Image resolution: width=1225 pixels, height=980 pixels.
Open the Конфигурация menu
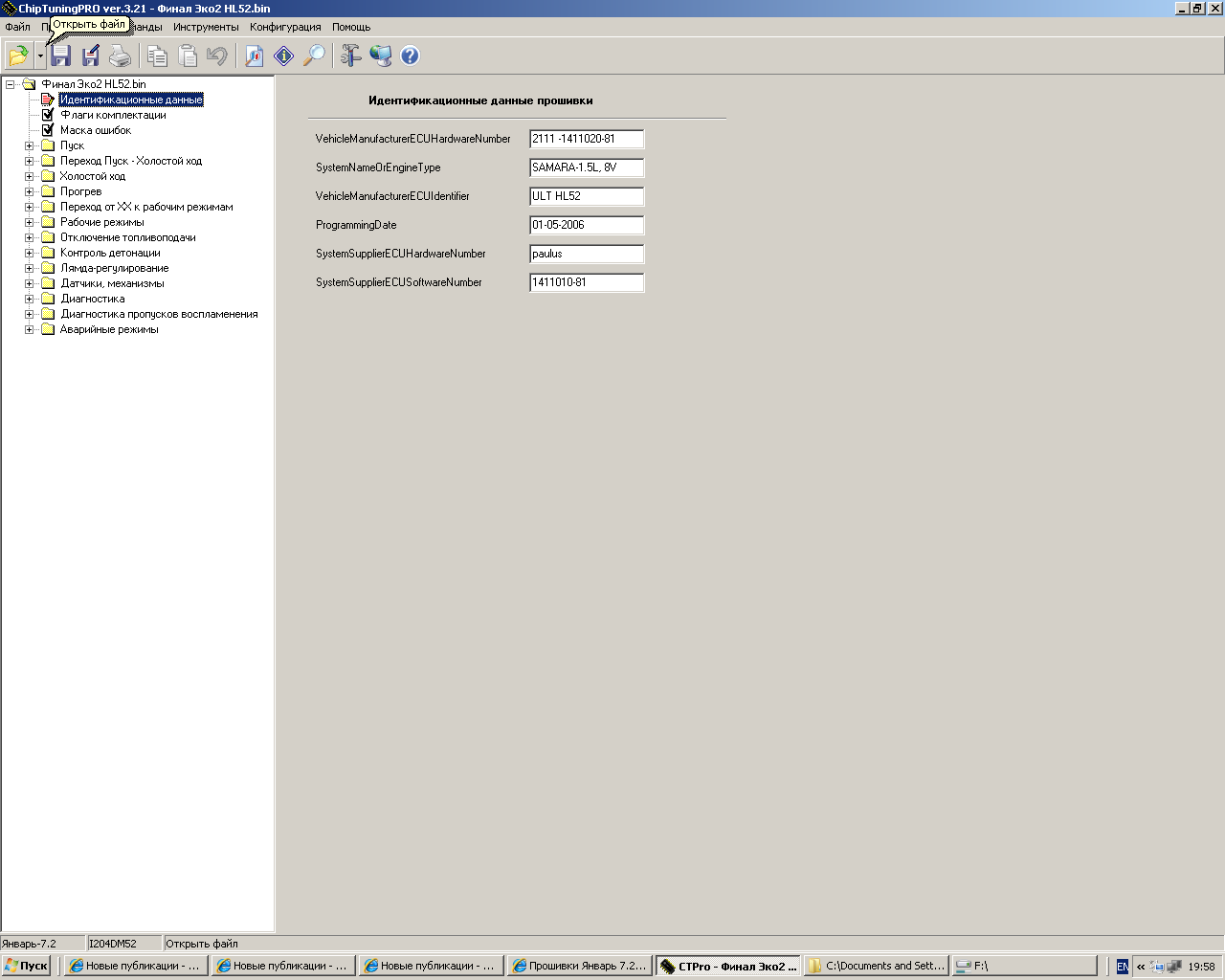pyautogui.click(x=285, y=27)
